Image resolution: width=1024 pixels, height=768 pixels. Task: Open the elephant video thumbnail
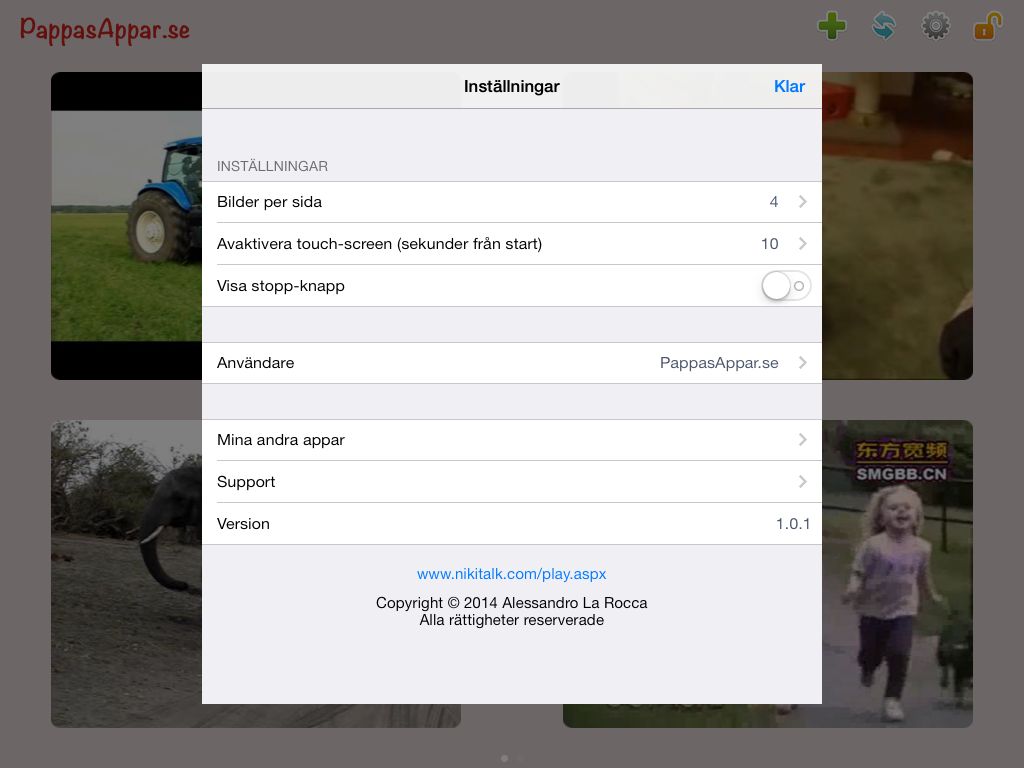(127, 573)
